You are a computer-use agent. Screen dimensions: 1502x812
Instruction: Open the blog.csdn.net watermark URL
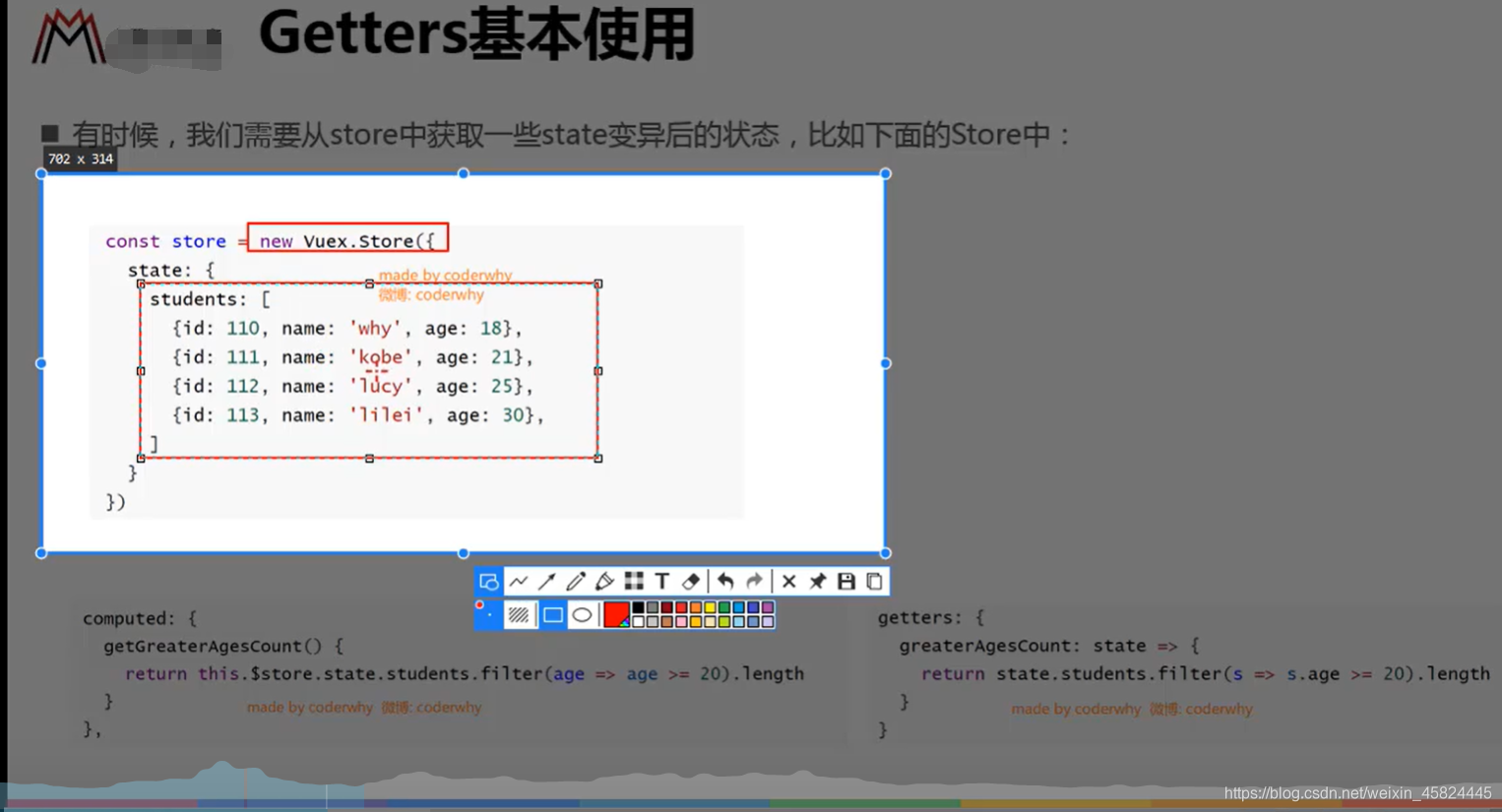tap(1357, 793)
